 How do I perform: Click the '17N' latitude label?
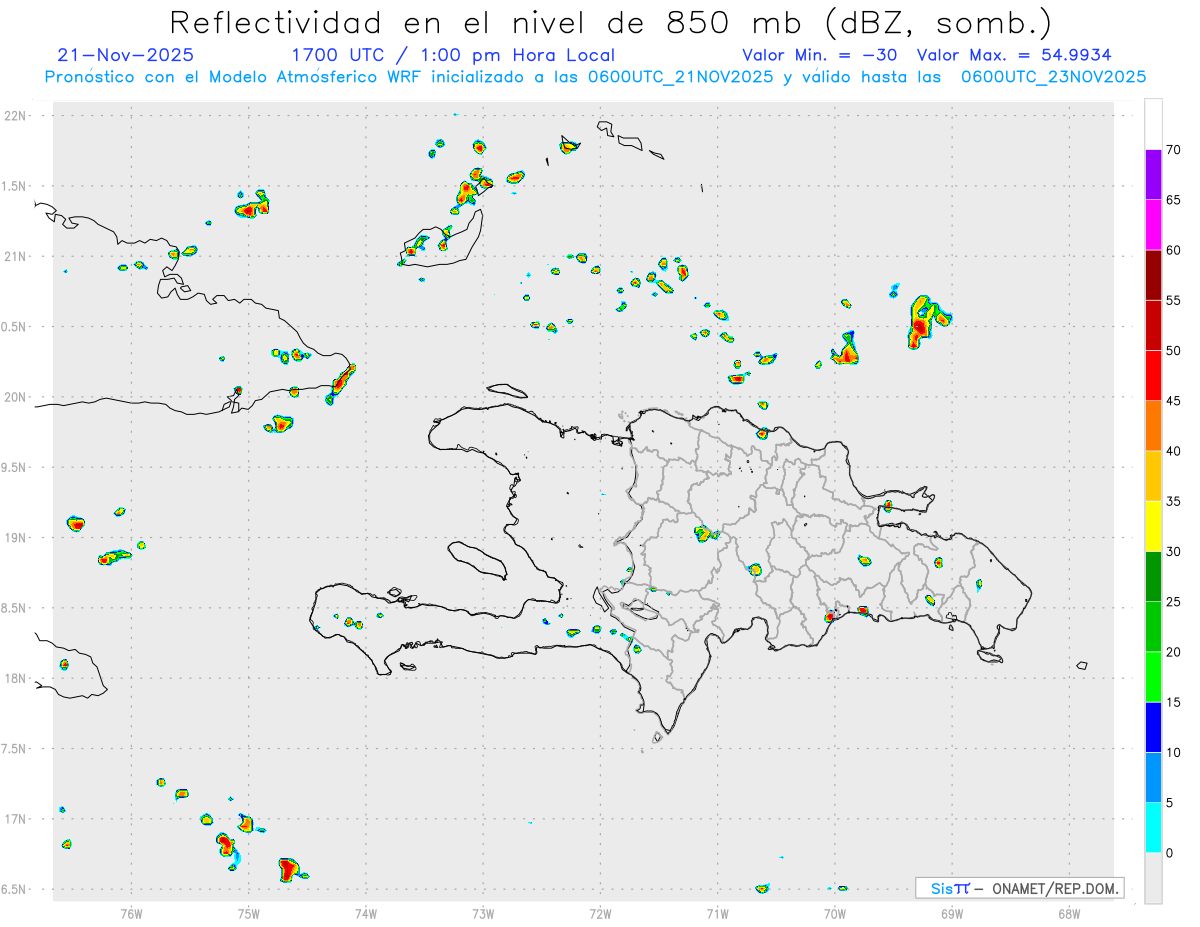(16, 820)
